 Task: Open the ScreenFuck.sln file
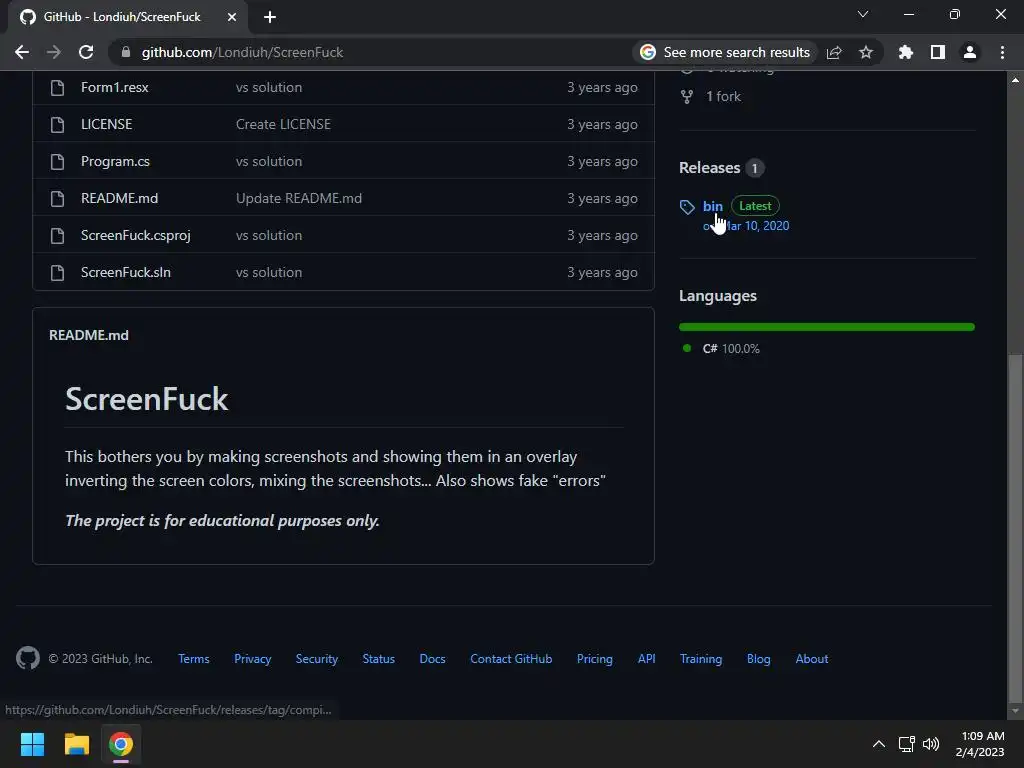pos(125,272)
